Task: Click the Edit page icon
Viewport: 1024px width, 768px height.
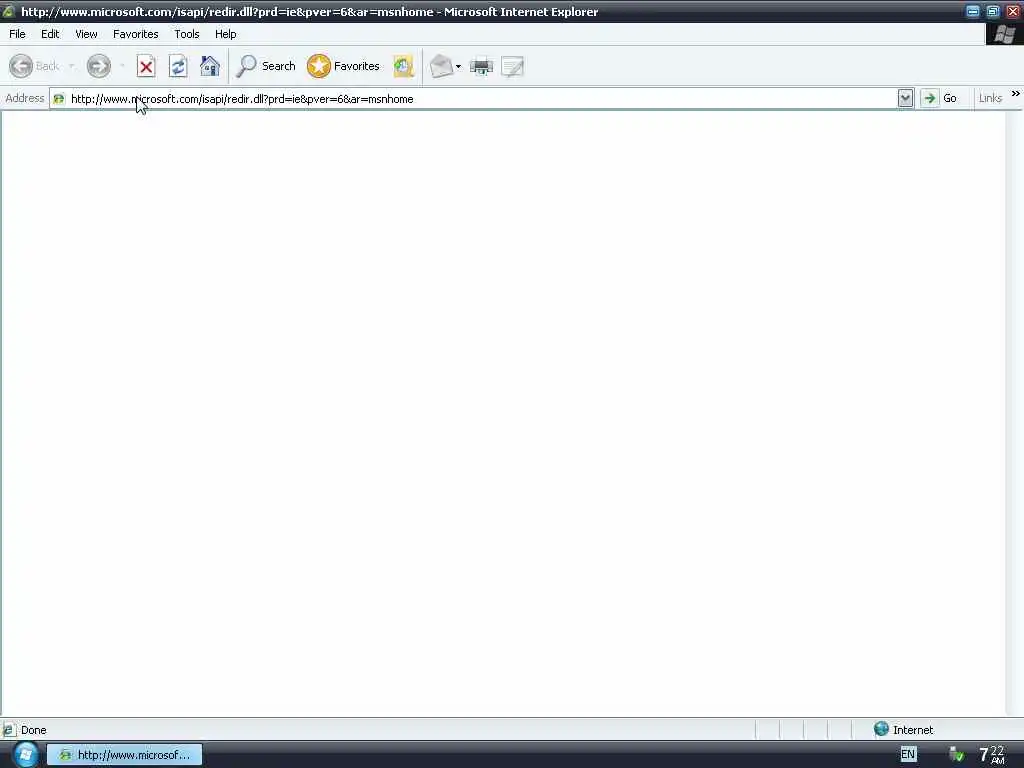Action: coord(513,66)
